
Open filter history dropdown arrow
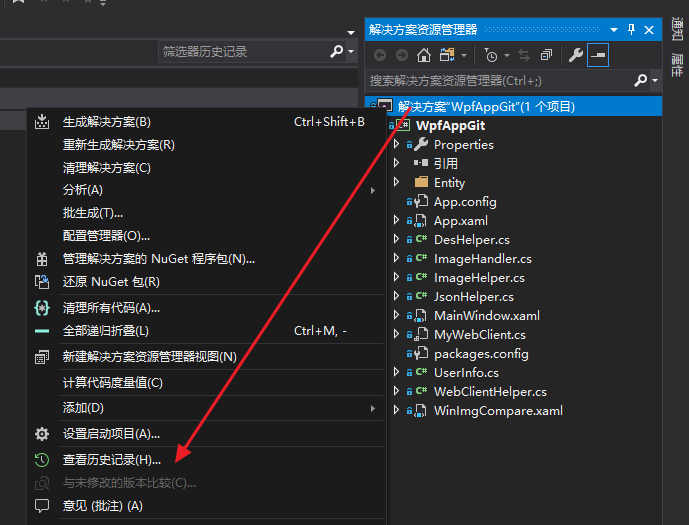pyautogui.click(x=351, y=51)
